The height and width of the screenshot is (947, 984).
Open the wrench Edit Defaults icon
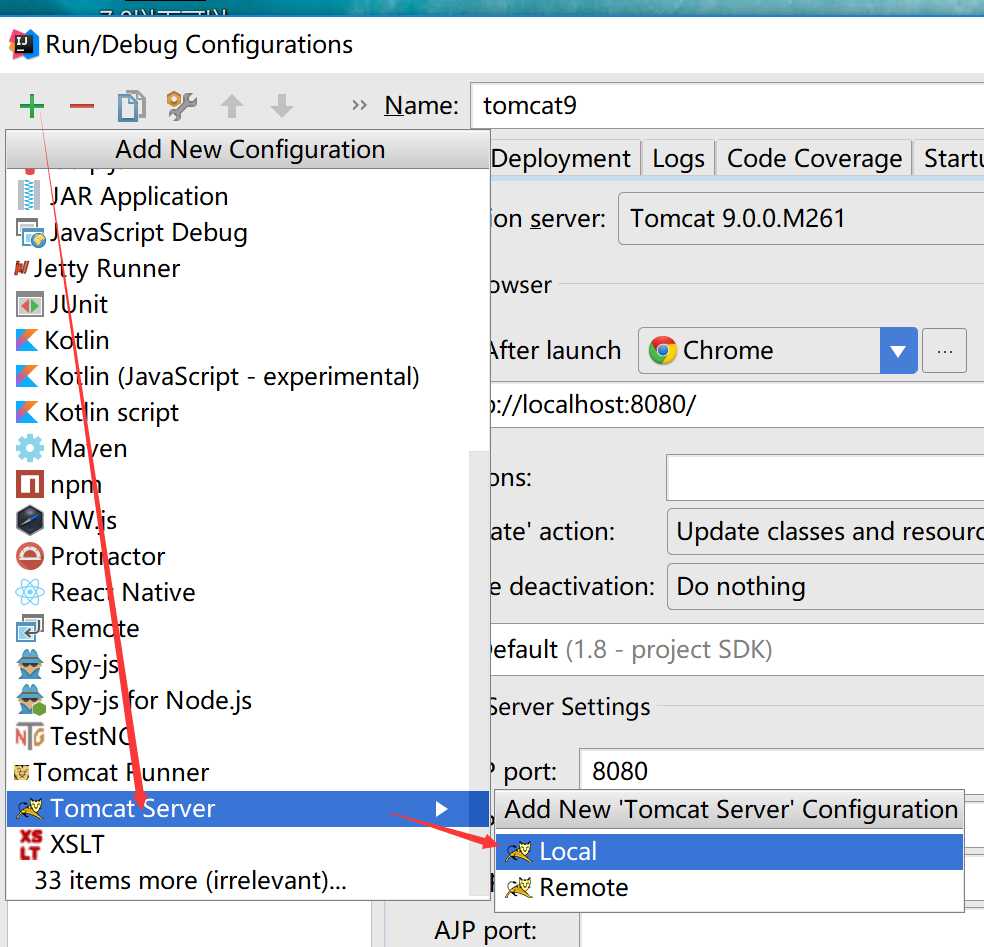pos(182,105)
